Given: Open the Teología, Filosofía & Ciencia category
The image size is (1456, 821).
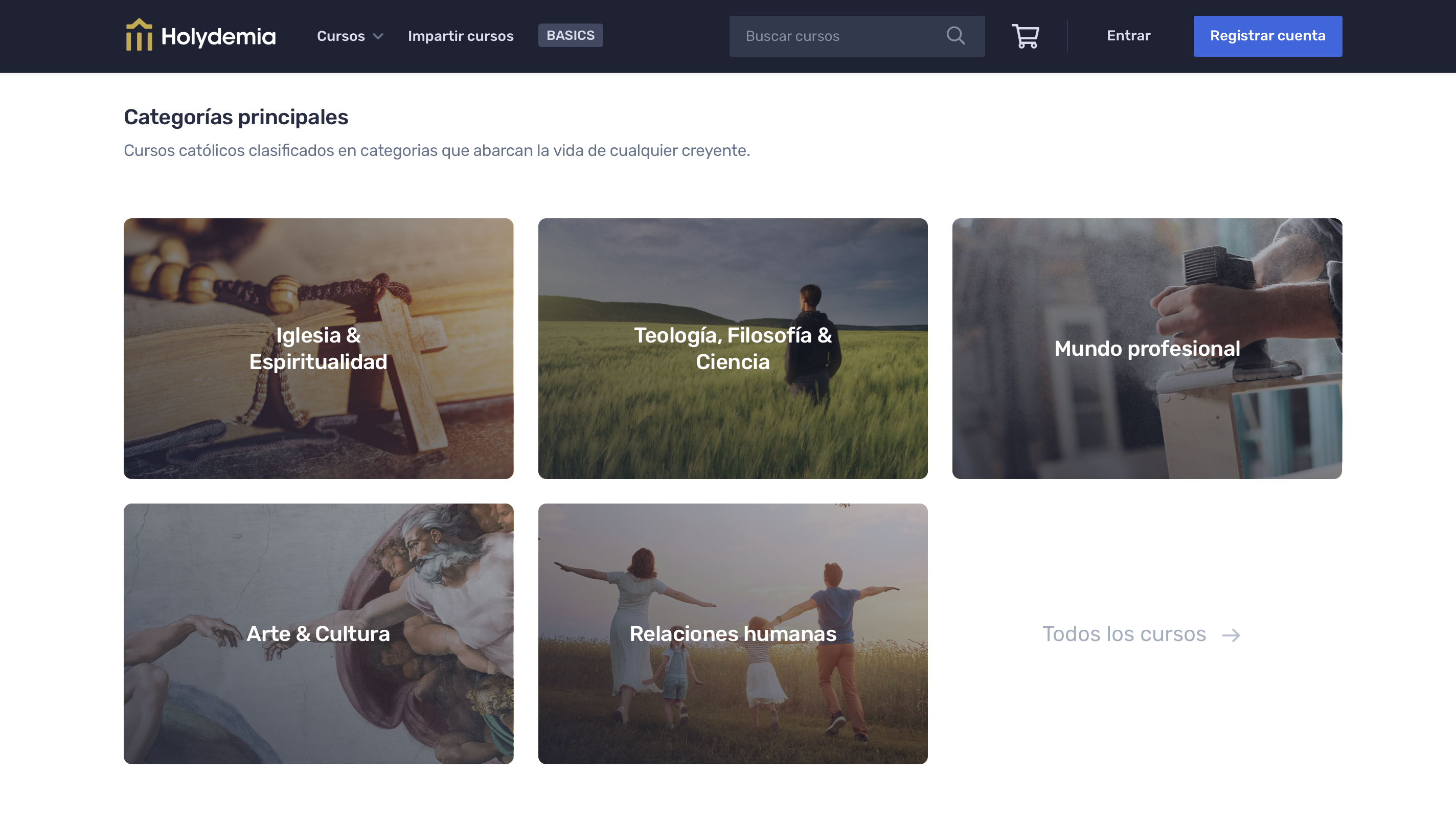Looking at the screenshot, I should pyautogui.click(x=733, y=349).
